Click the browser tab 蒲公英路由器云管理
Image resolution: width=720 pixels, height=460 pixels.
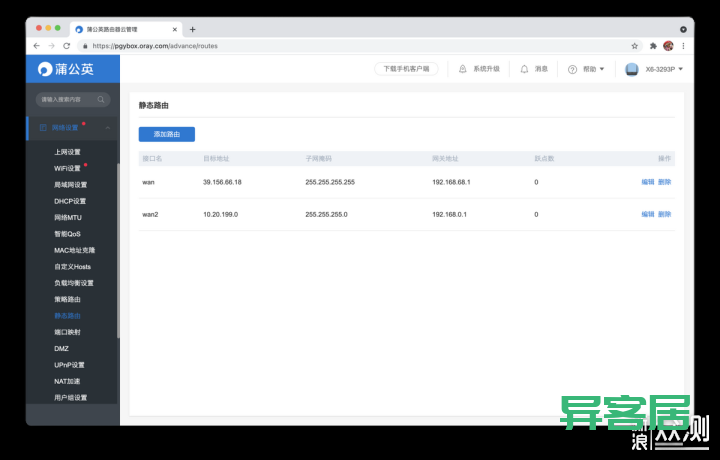126,29
